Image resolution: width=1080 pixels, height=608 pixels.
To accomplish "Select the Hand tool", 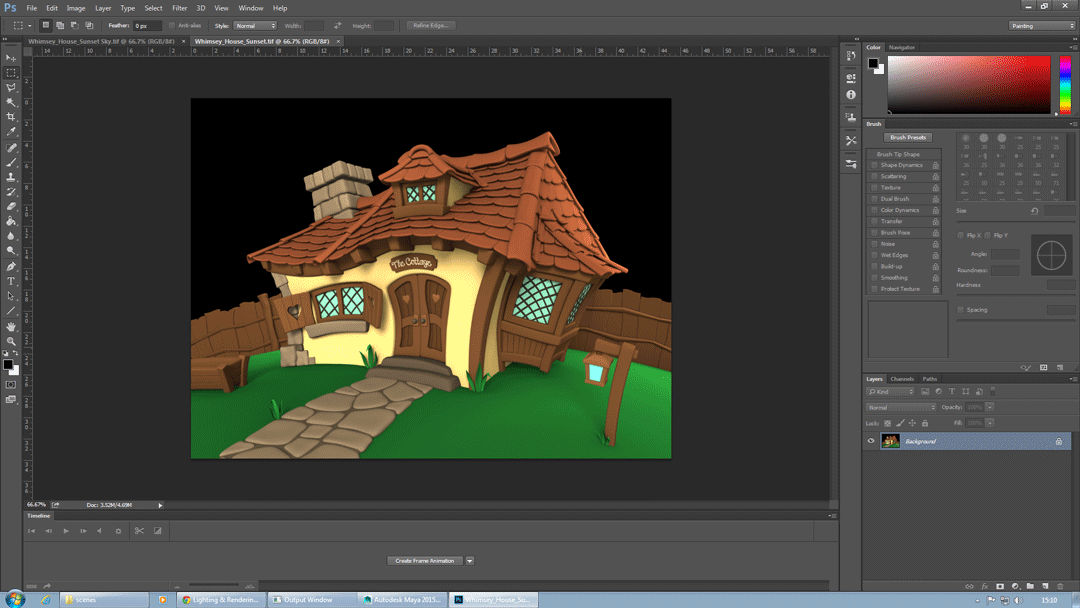I will point(11,327).
